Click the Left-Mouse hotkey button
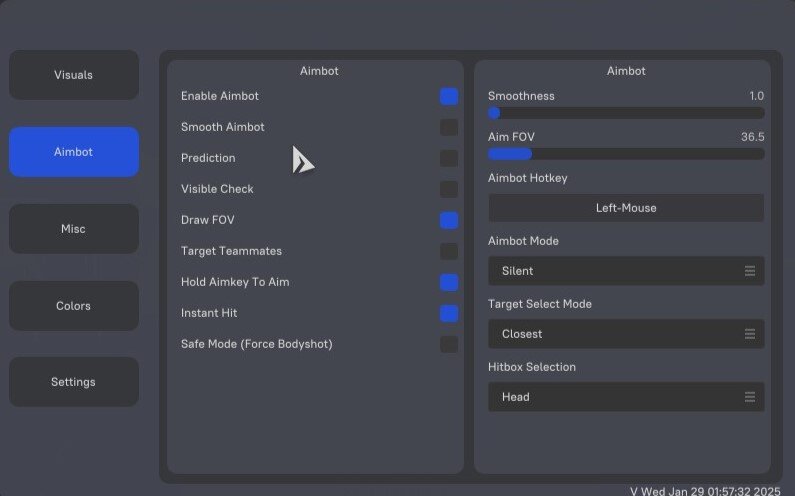This screenshot has height=496, width=795. tap(626, 208)
